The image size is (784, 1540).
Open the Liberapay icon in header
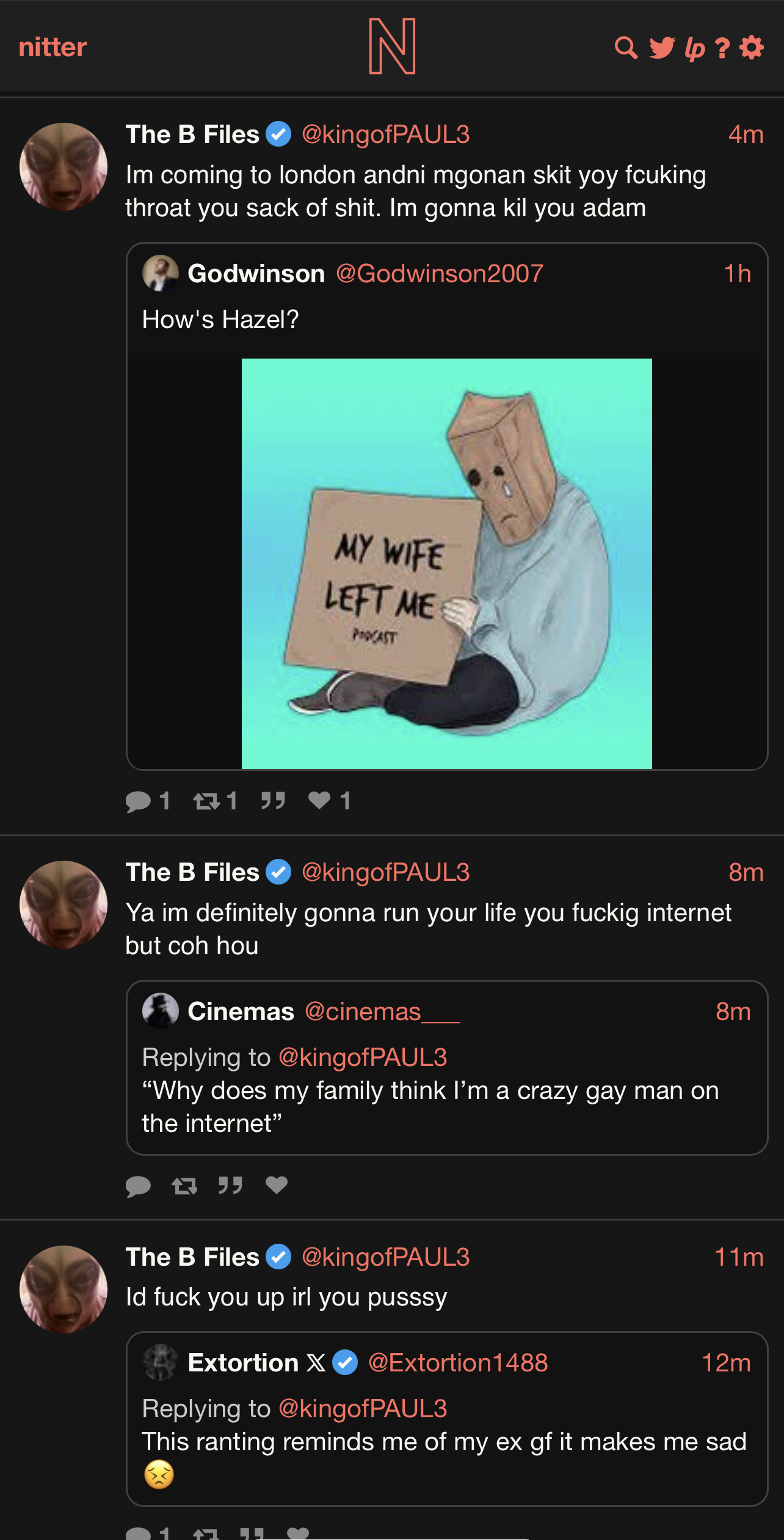click(695, 48)
